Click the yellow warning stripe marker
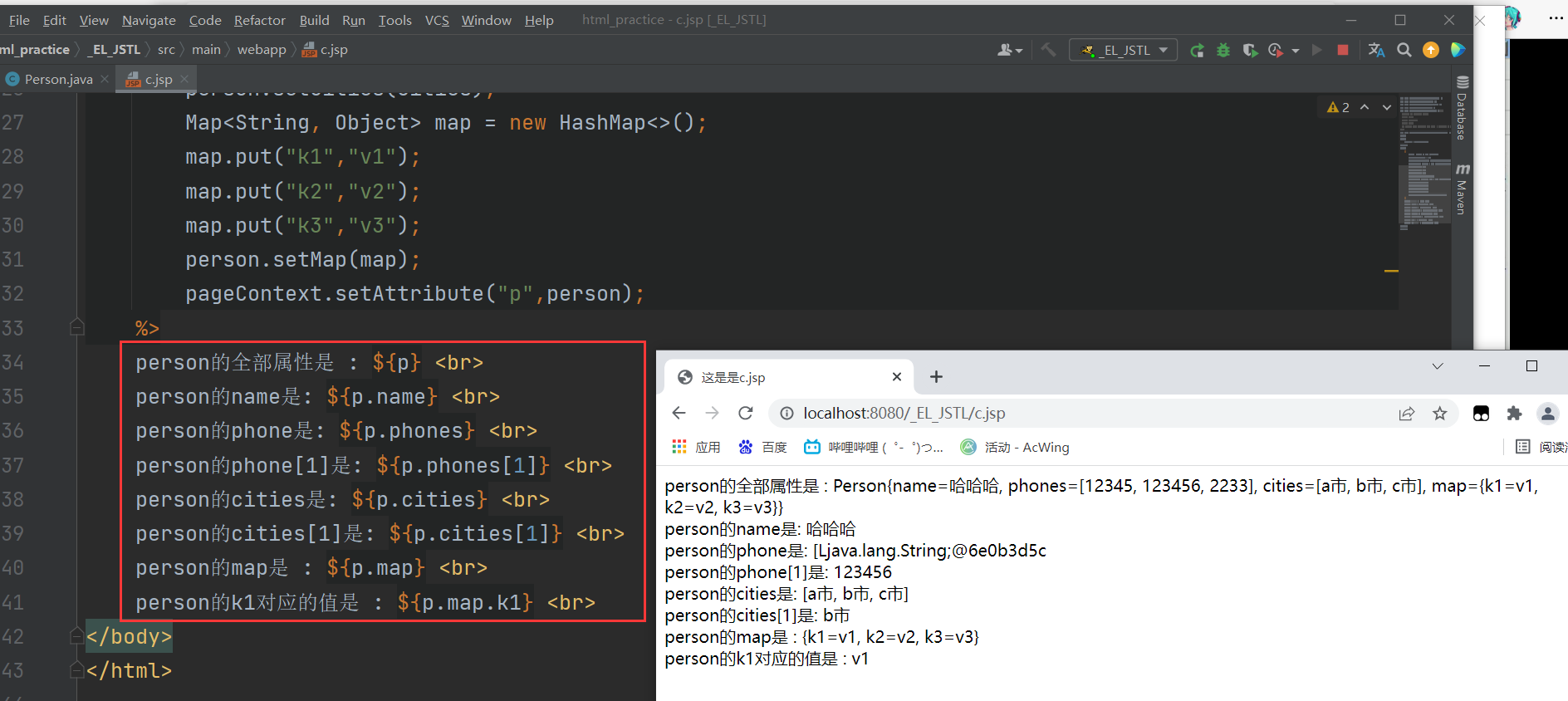 1391,271
